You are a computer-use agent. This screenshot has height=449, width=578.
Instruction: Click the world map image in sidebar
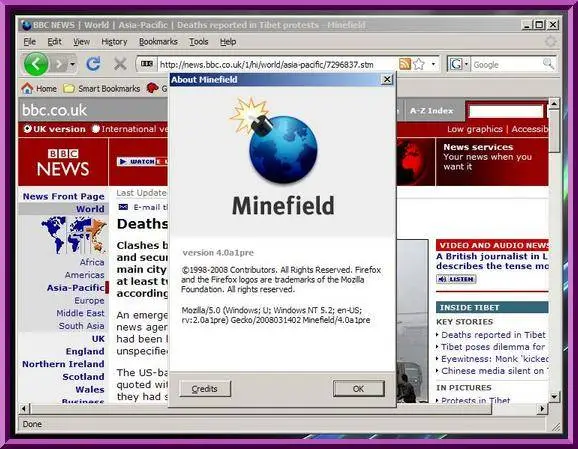tap(74, 235)
